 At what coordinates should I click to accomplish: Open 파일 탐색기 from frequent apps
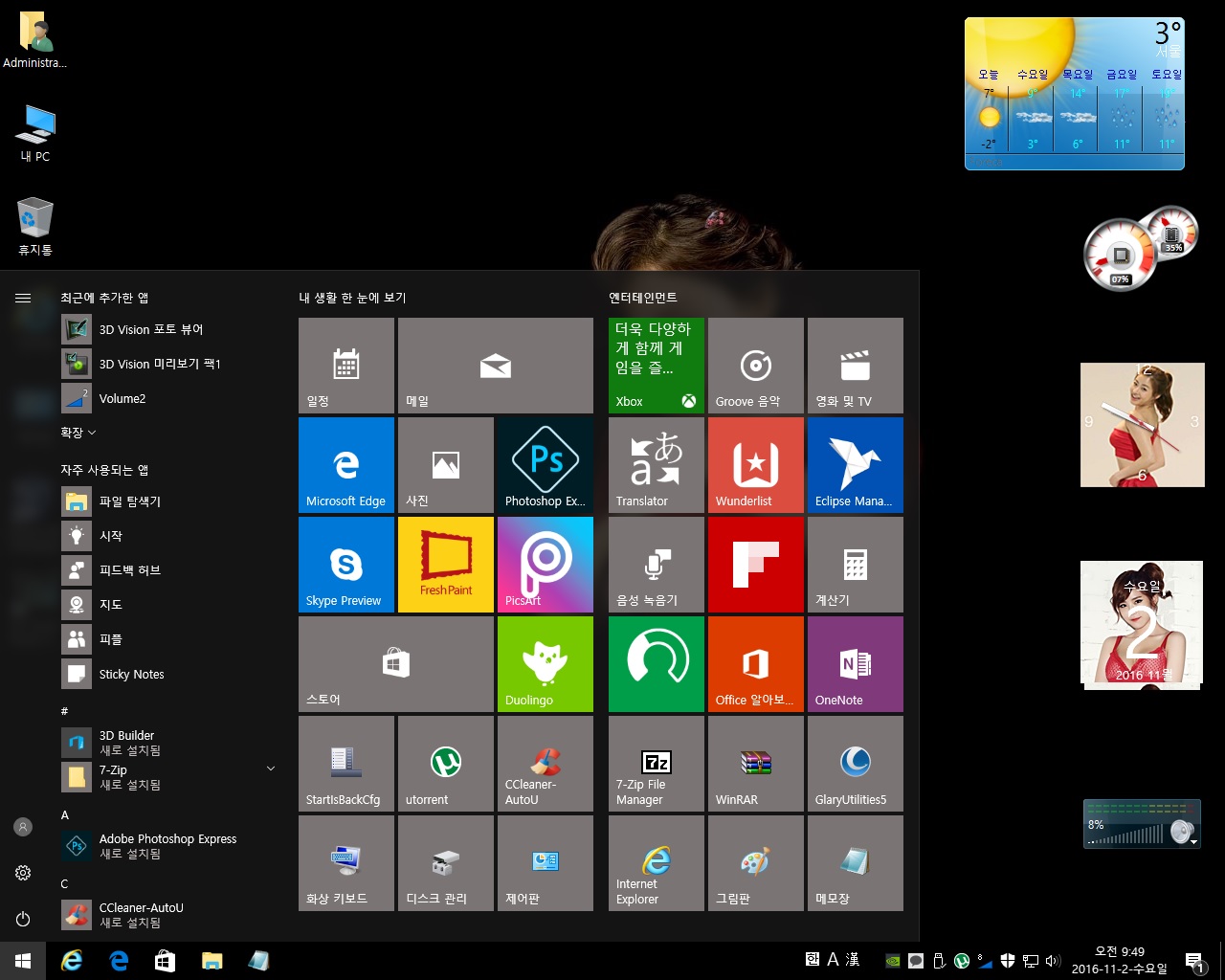point(170,501)
